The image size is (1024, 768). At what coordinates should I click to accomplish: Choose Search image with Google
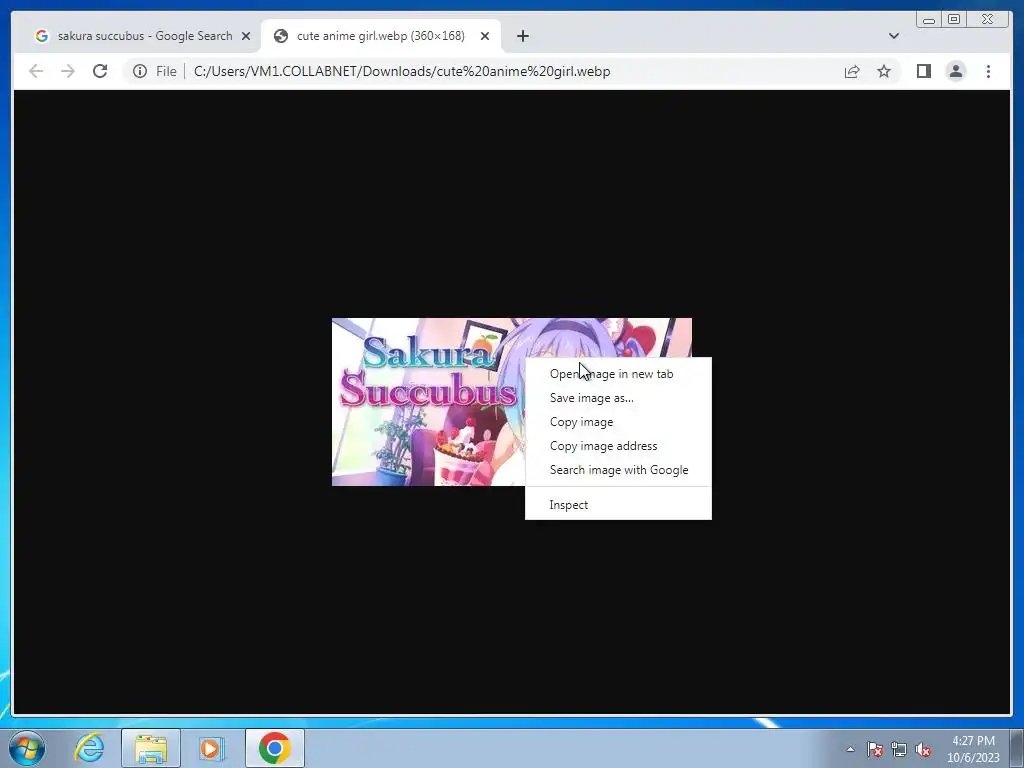coord(618,470)
